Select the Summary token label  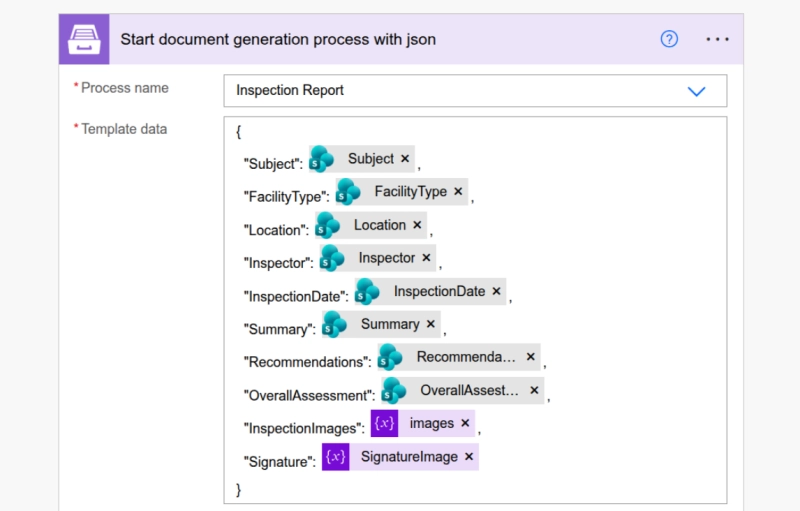pos(390,324)
